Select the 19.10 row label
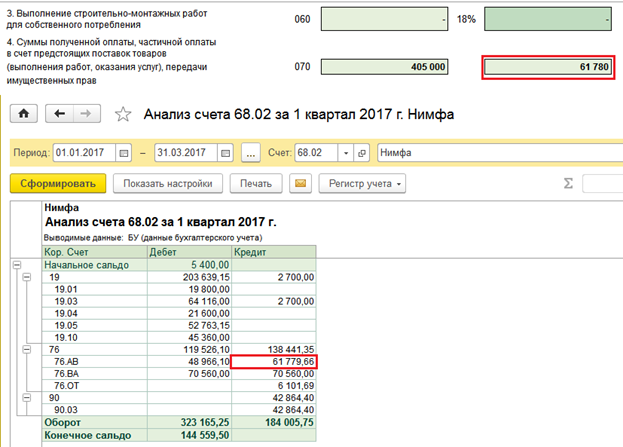The height and width of the screenshot is (447, 623). coord(66,337)
